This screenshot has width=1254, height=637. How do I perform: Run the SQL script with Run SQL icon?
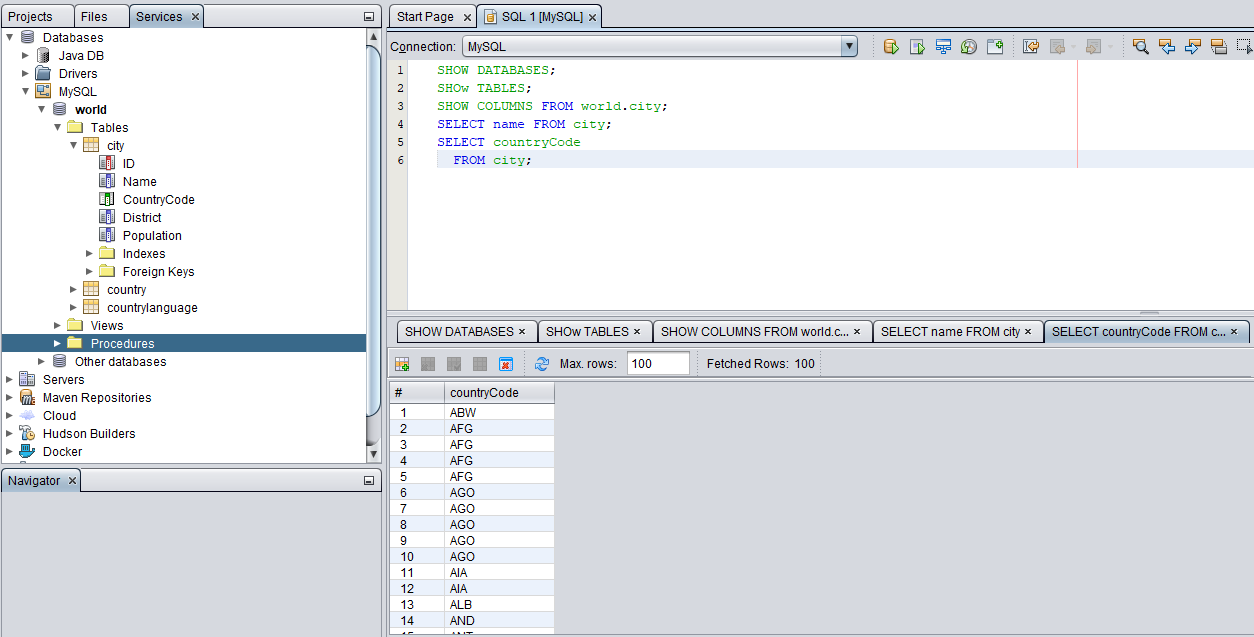pos(891,46)
